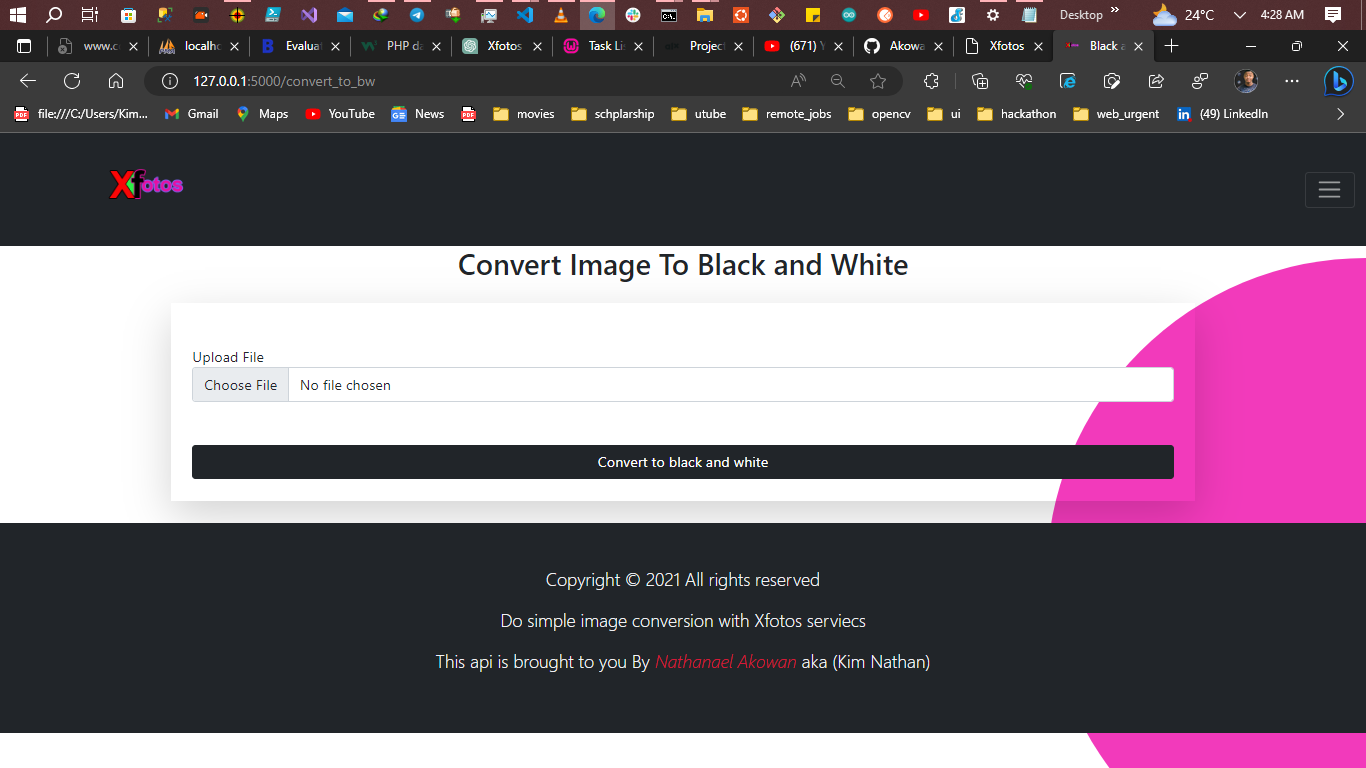Screen dimensions: 1366x768
Task: Open the Bing chat sidebar button
Action: point(1339,81)
